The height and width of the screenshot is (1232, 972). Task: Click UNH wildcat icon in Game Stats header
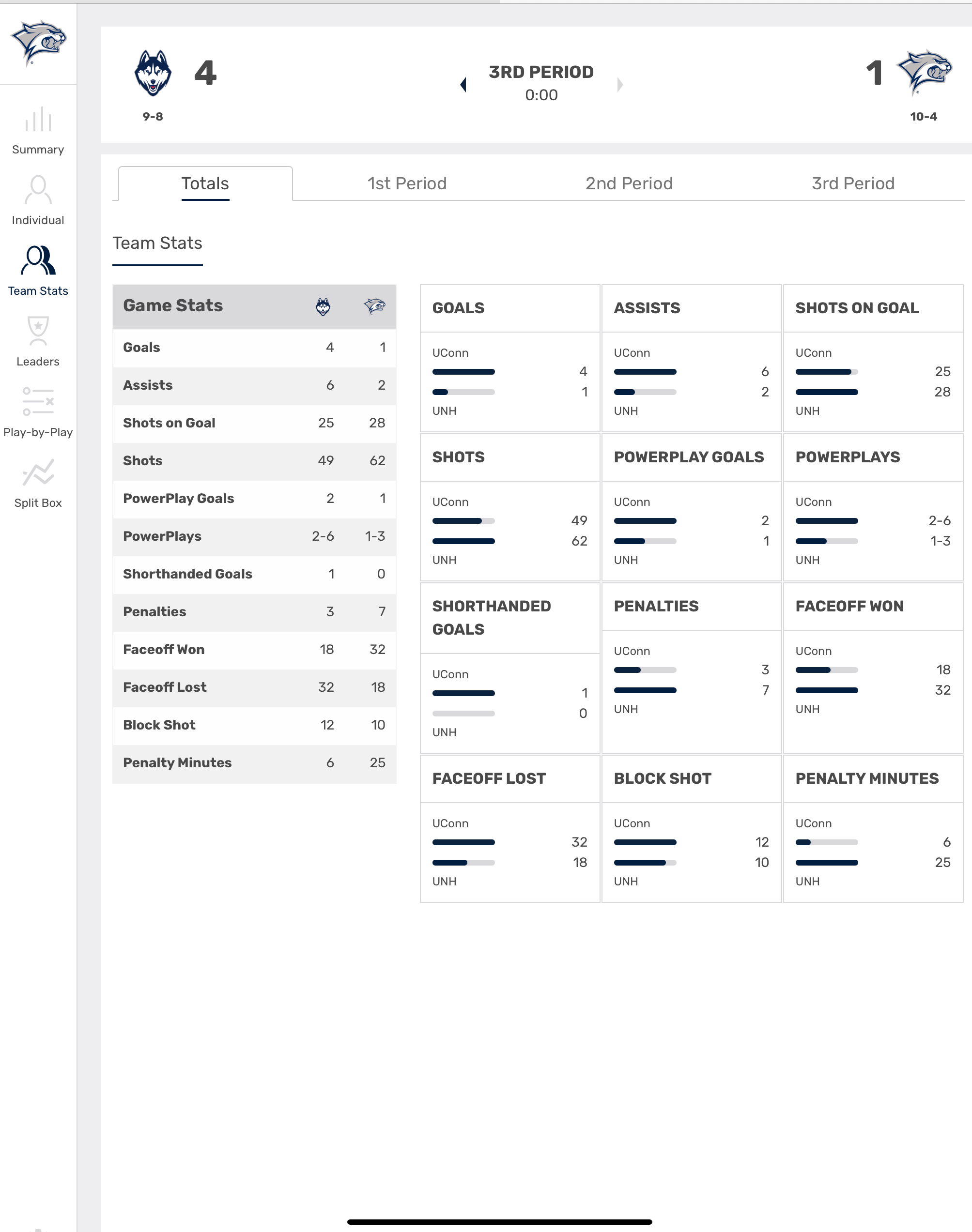[x=374, y=306]
